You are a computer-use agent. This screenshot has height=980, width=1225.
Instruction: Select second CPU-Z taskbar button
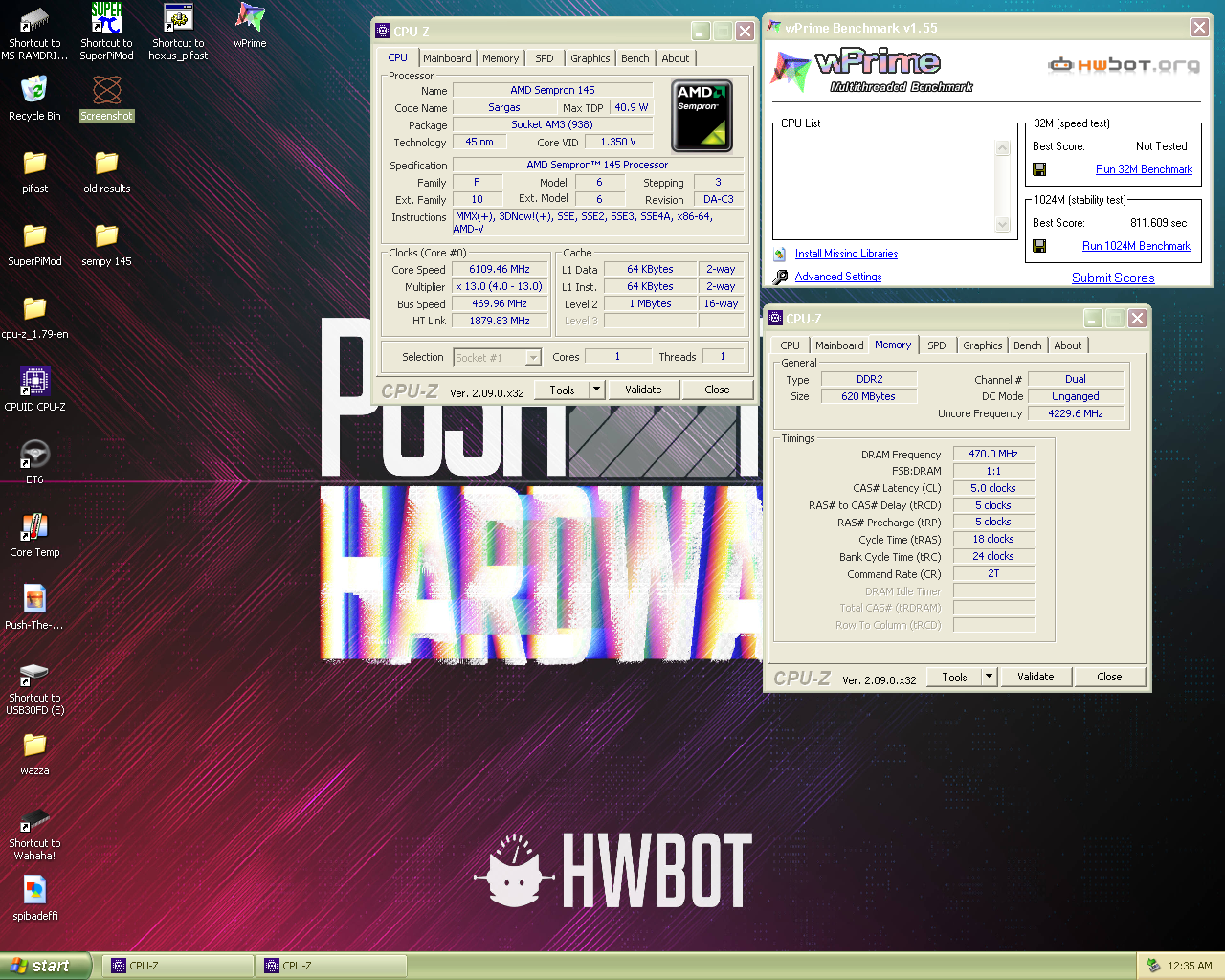point(331,966)
